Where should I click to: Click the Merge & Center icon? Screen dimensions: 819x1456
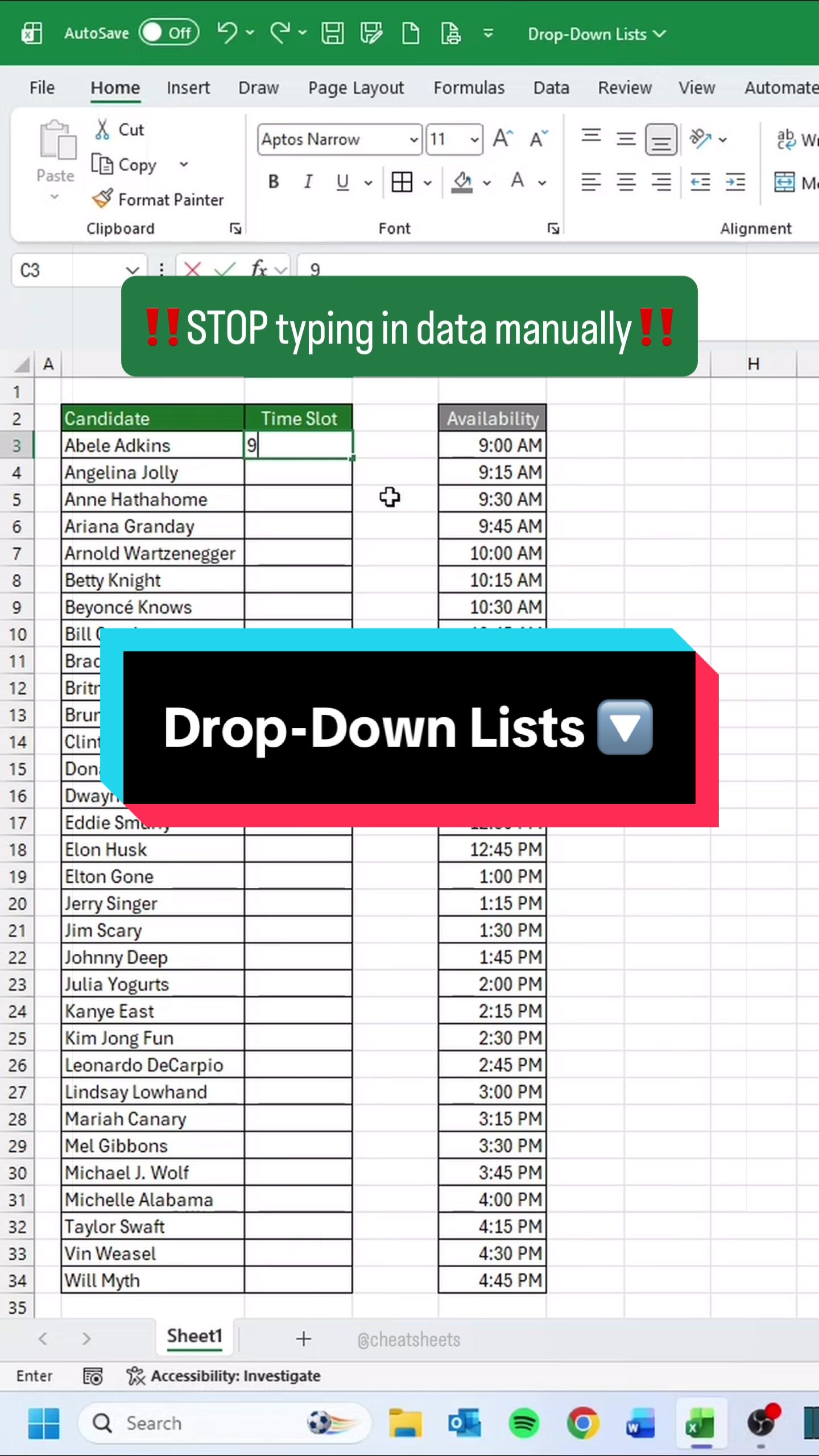(784, 183)
